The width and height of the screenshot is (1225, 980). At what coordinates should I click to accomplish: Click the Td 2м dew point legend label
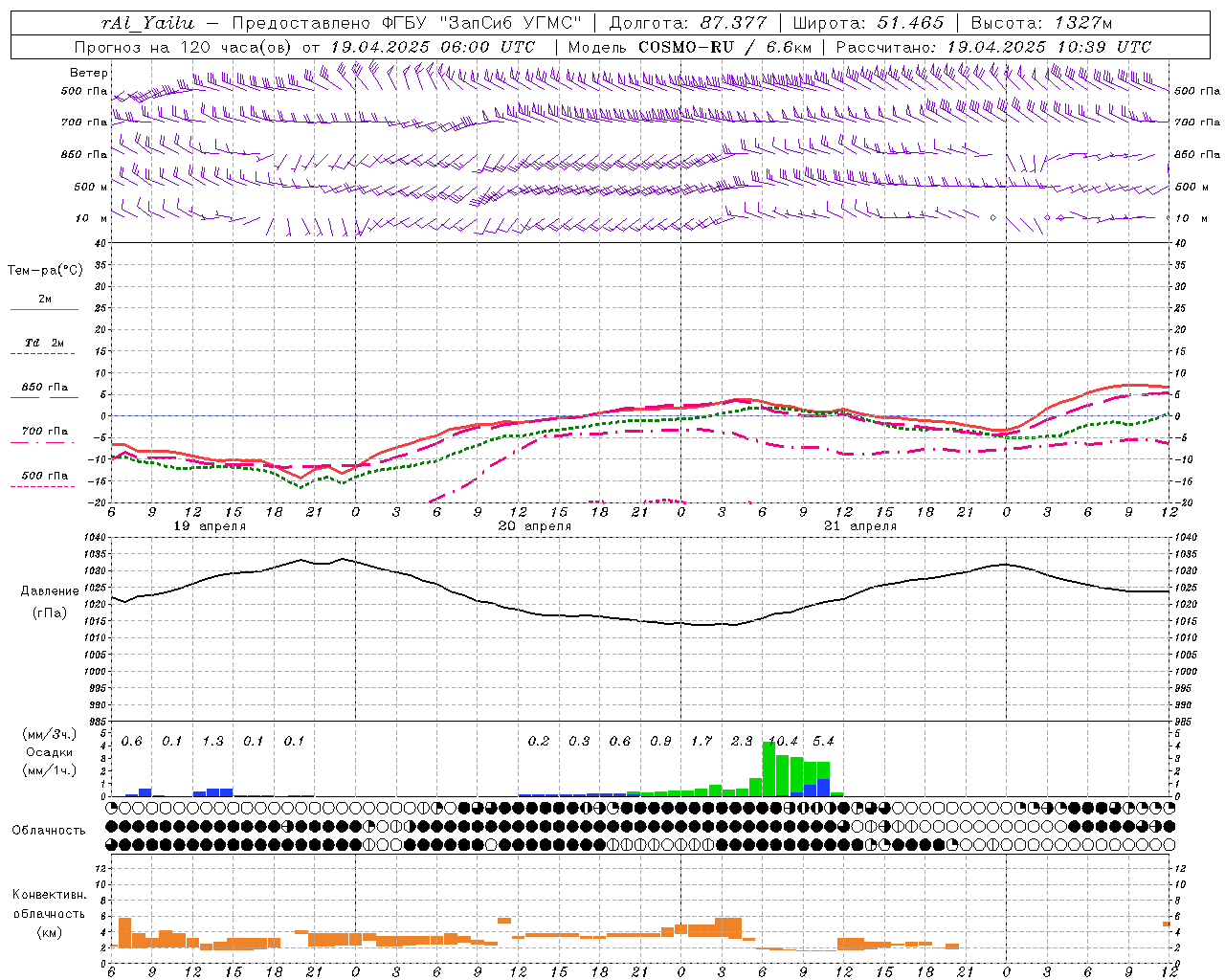tap(45, 343)
